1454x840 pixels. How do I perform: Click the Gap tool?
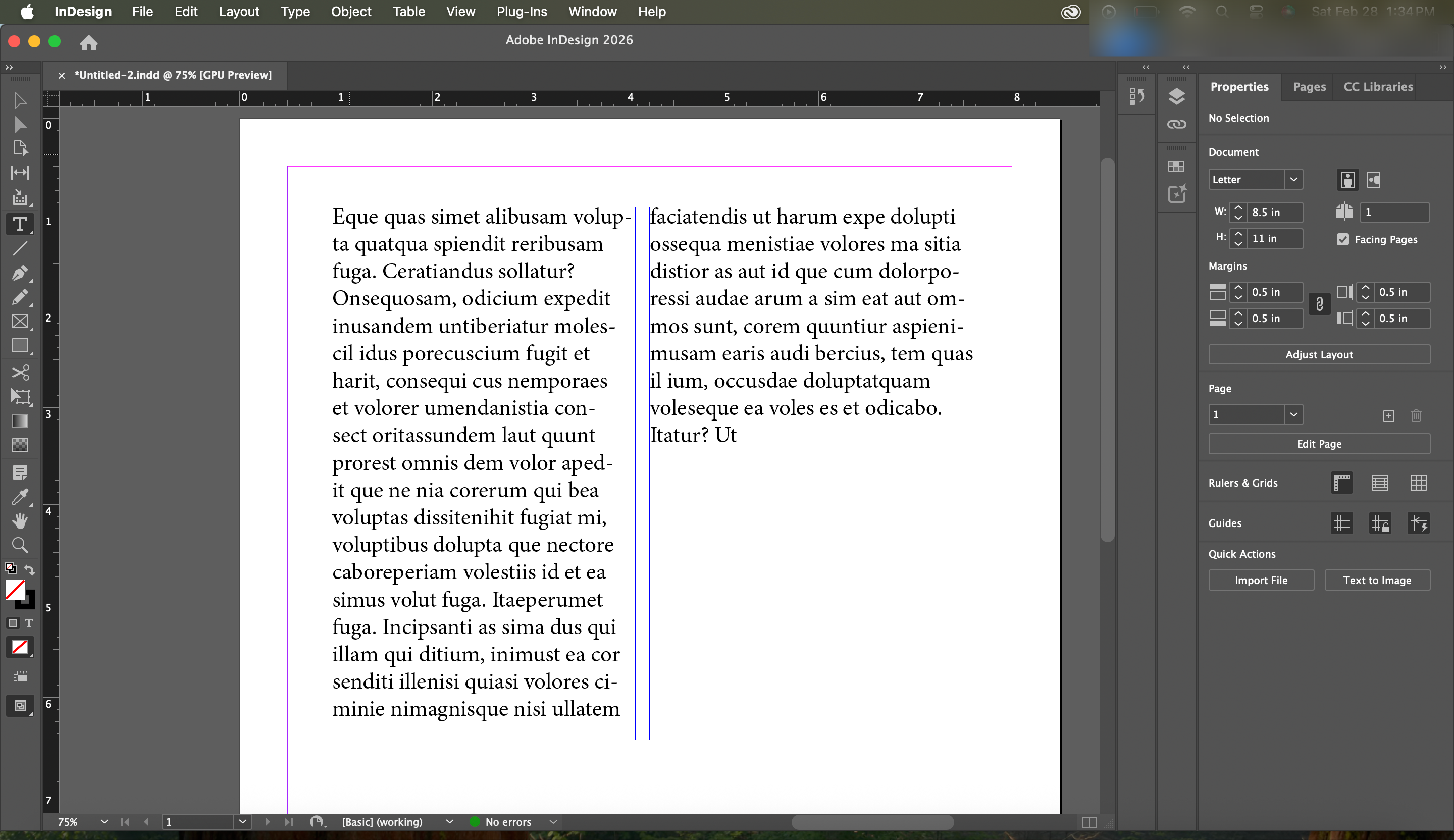point(20,173)
